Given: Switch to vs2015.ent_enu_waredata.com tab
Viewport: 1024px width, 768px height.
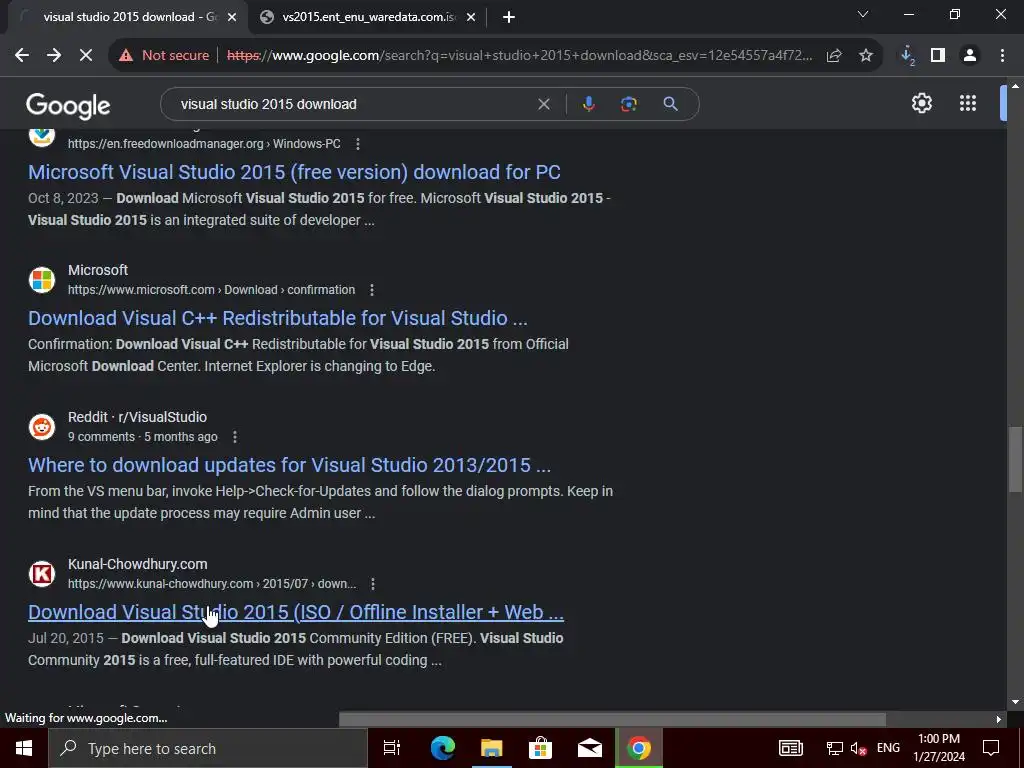Looking at the screenshot, I should pyautogui.click(x=369, y=17).
